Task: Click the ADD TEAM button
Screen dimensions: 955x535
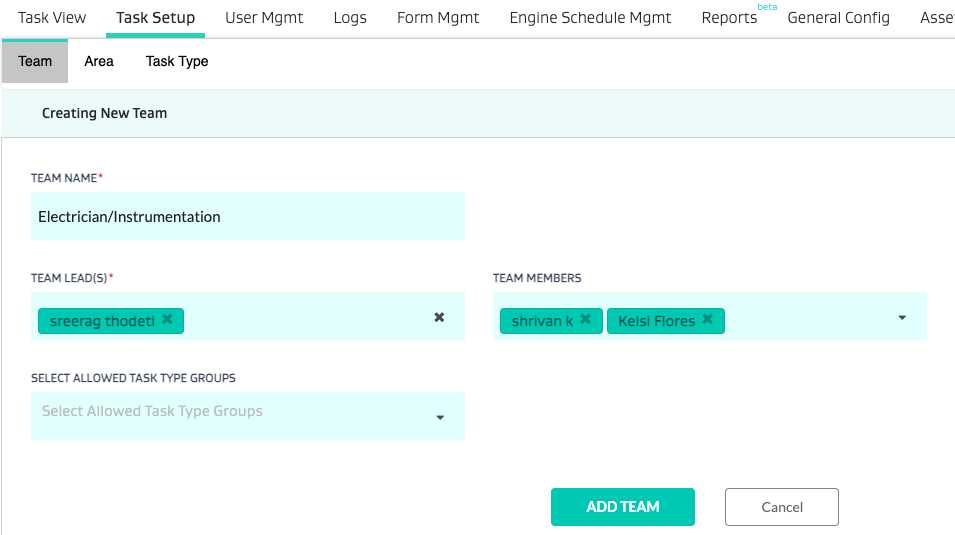Action: click(622, 507)
